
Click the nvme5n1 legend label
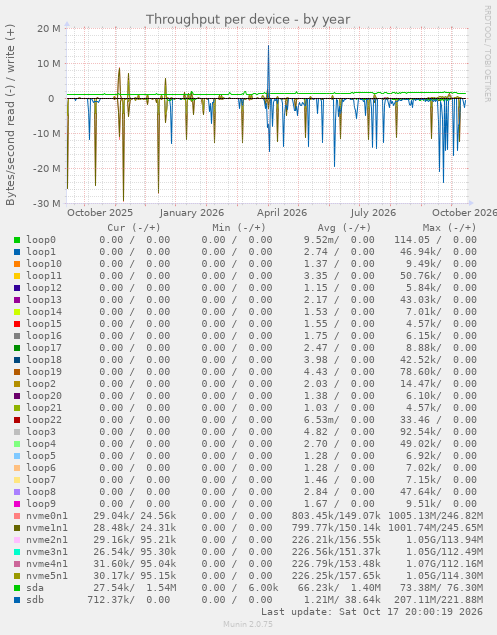coord(47,576)
